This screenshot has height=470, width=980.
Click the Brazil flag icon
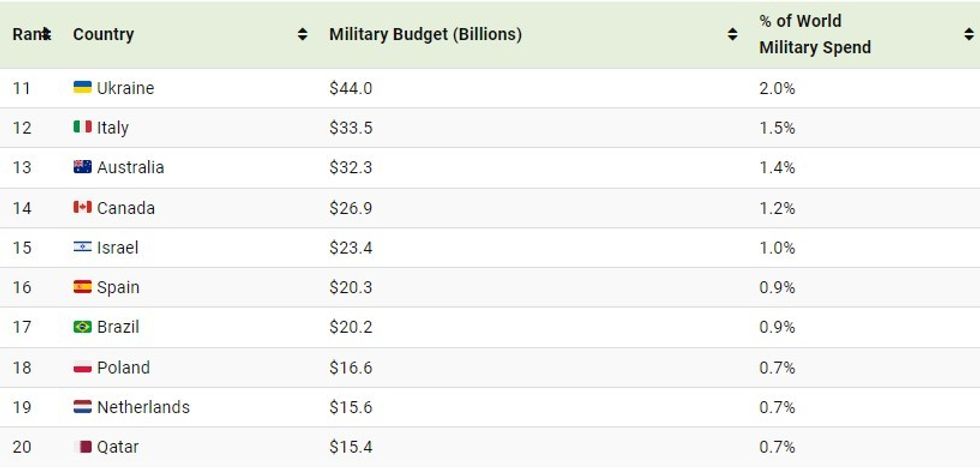[82, 327]
